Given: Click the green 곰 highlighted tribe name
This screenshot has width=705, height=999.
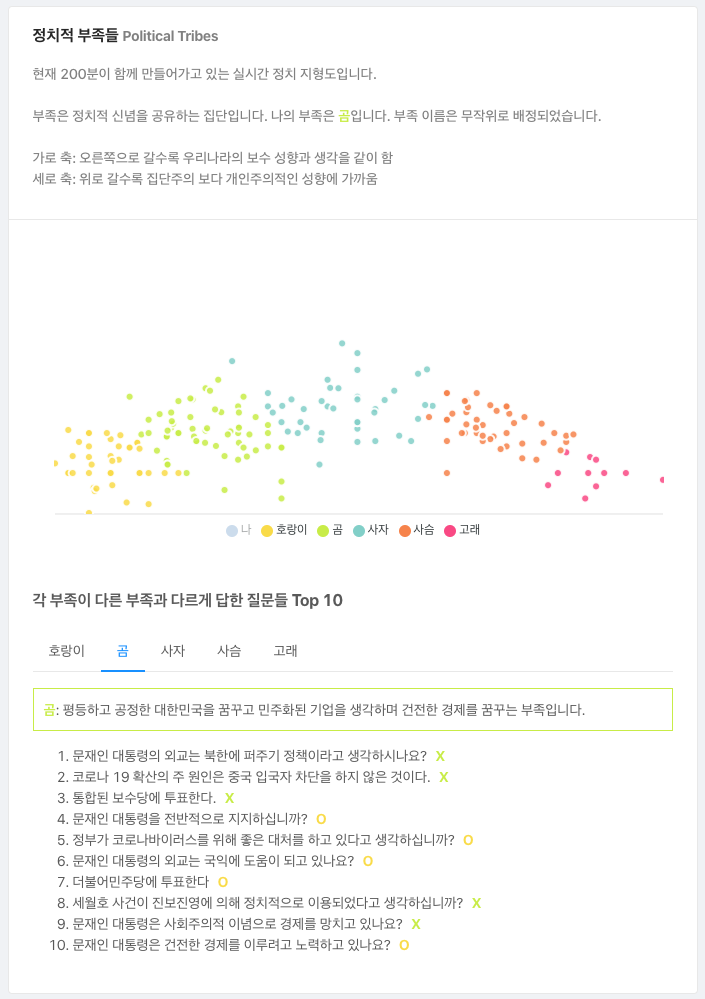Looking at the screenshot, I should tap(344, 116).
